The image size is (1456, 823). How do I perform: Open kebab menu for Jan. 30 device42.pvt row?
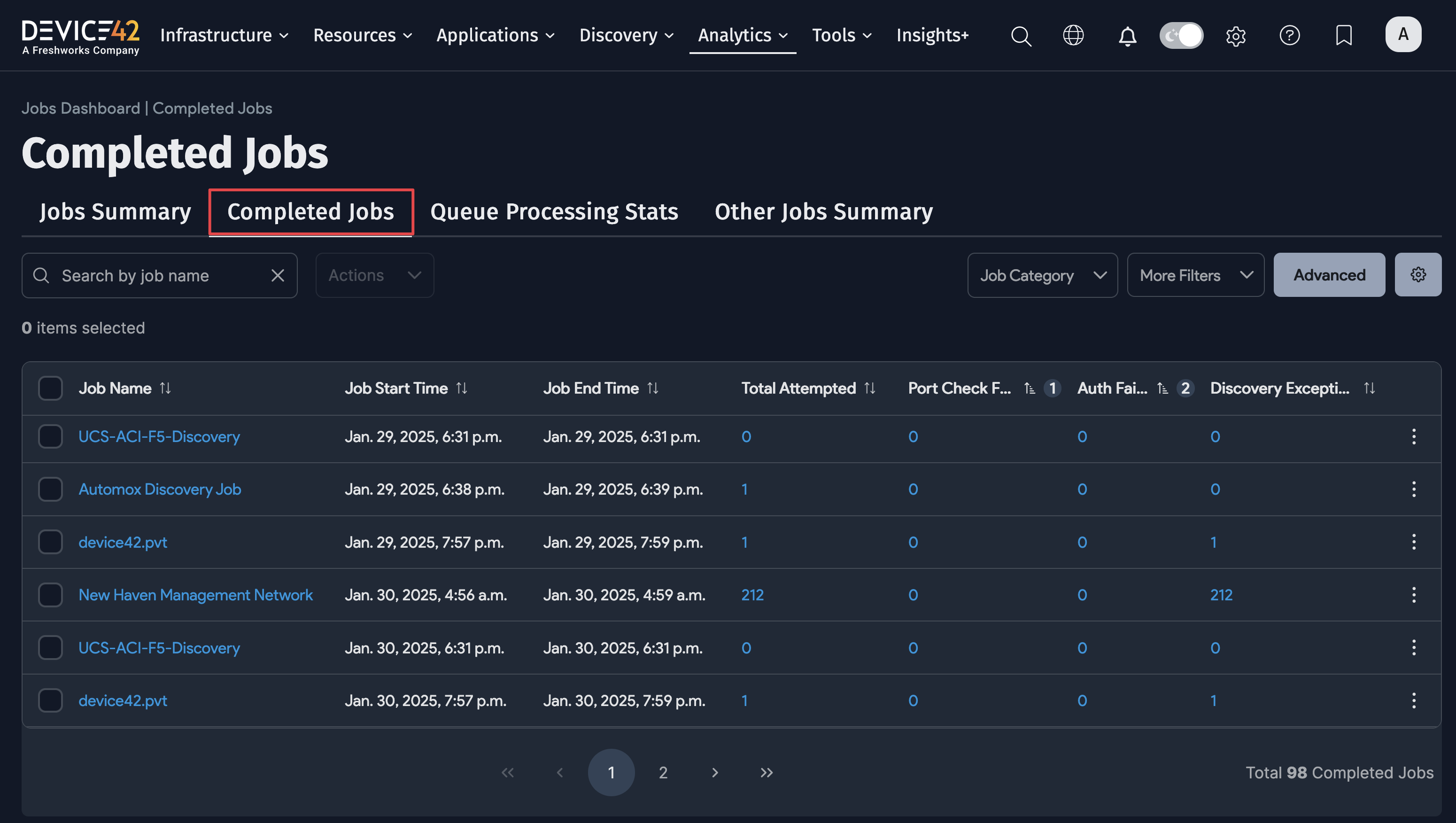(x=1414, y=700)
